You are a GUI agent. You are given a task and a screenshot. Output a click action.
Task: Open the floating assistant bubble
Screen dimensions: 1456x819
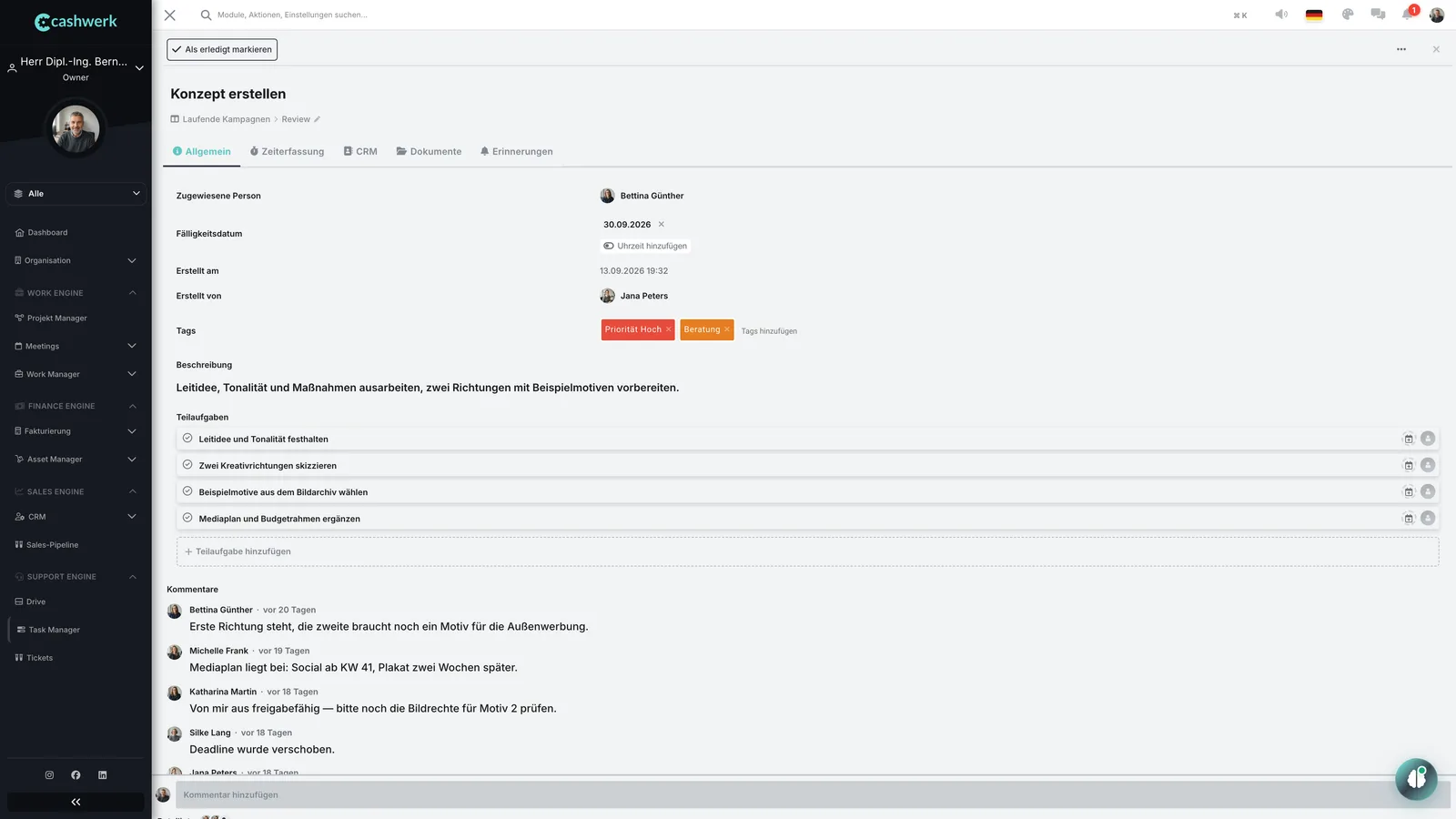tap(1416, 779)
